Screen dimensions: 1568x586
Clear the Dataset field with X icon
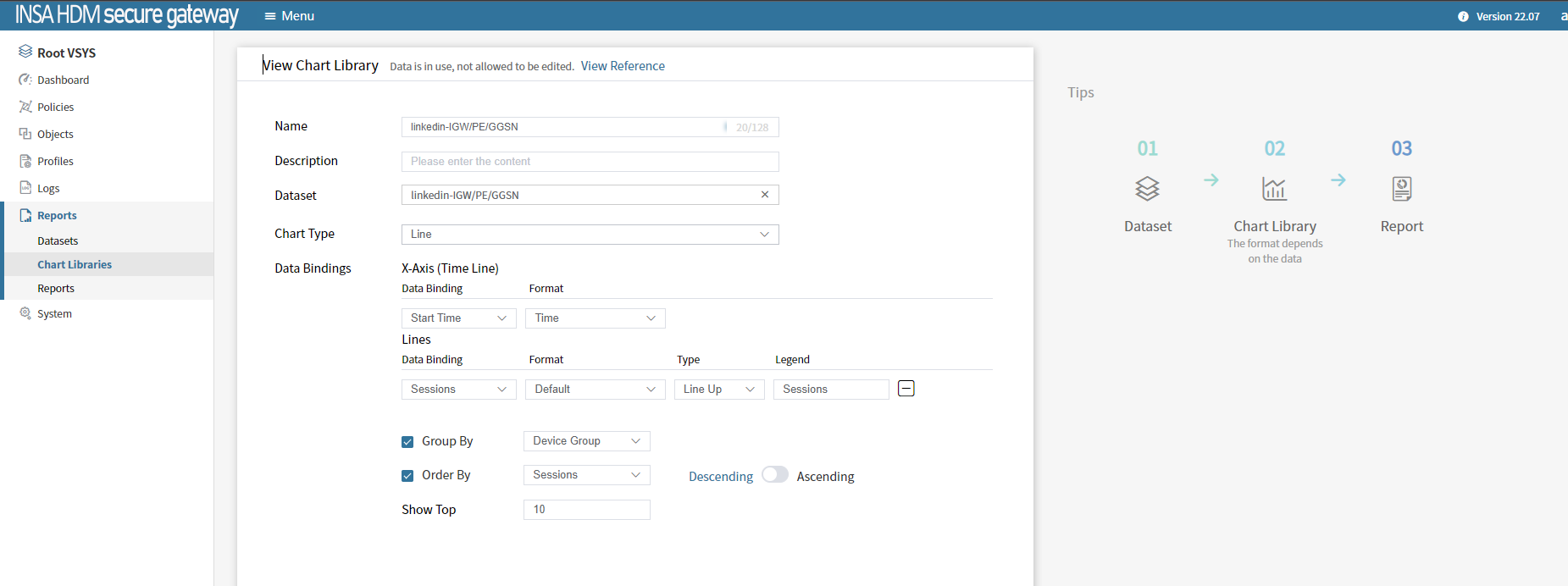pyautogui.click(x=764, y=195)
